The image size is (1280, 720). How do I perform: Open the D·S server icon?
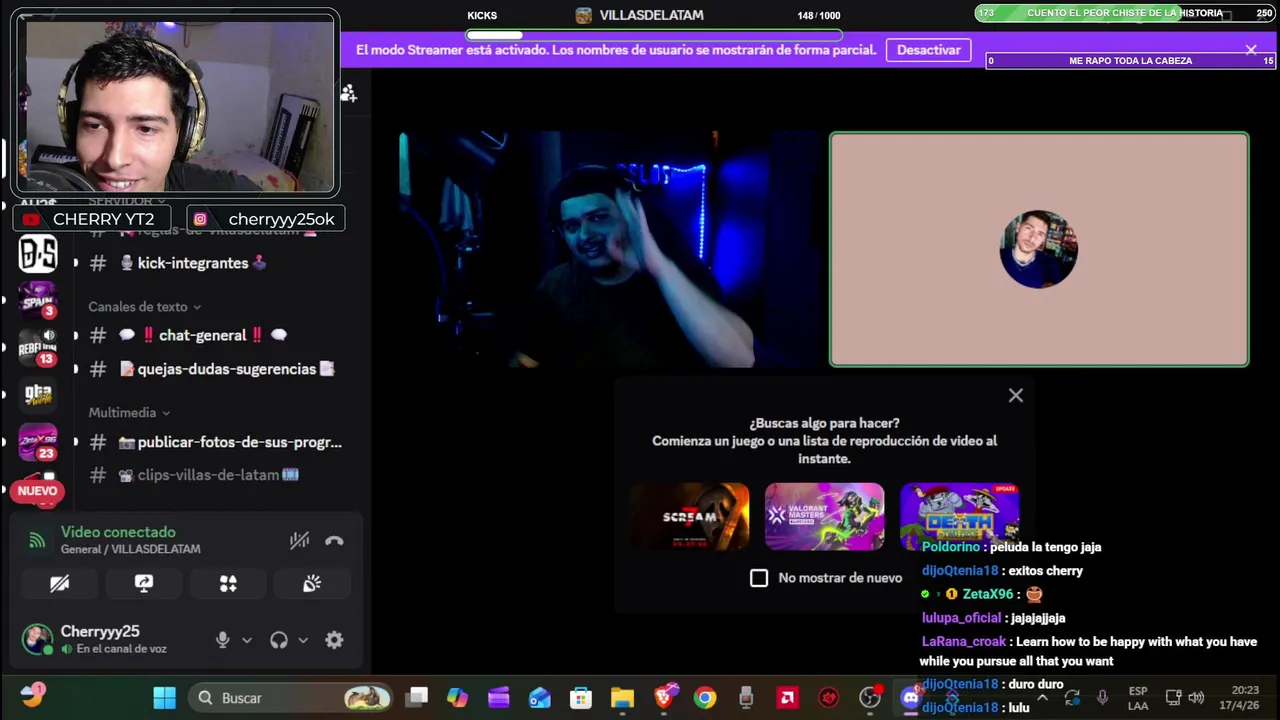coord(38,254)
